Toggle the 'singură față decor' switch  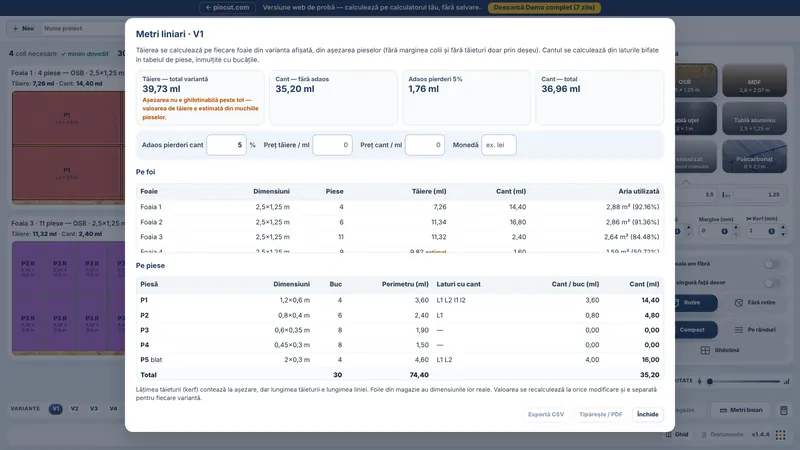[771, 283]
